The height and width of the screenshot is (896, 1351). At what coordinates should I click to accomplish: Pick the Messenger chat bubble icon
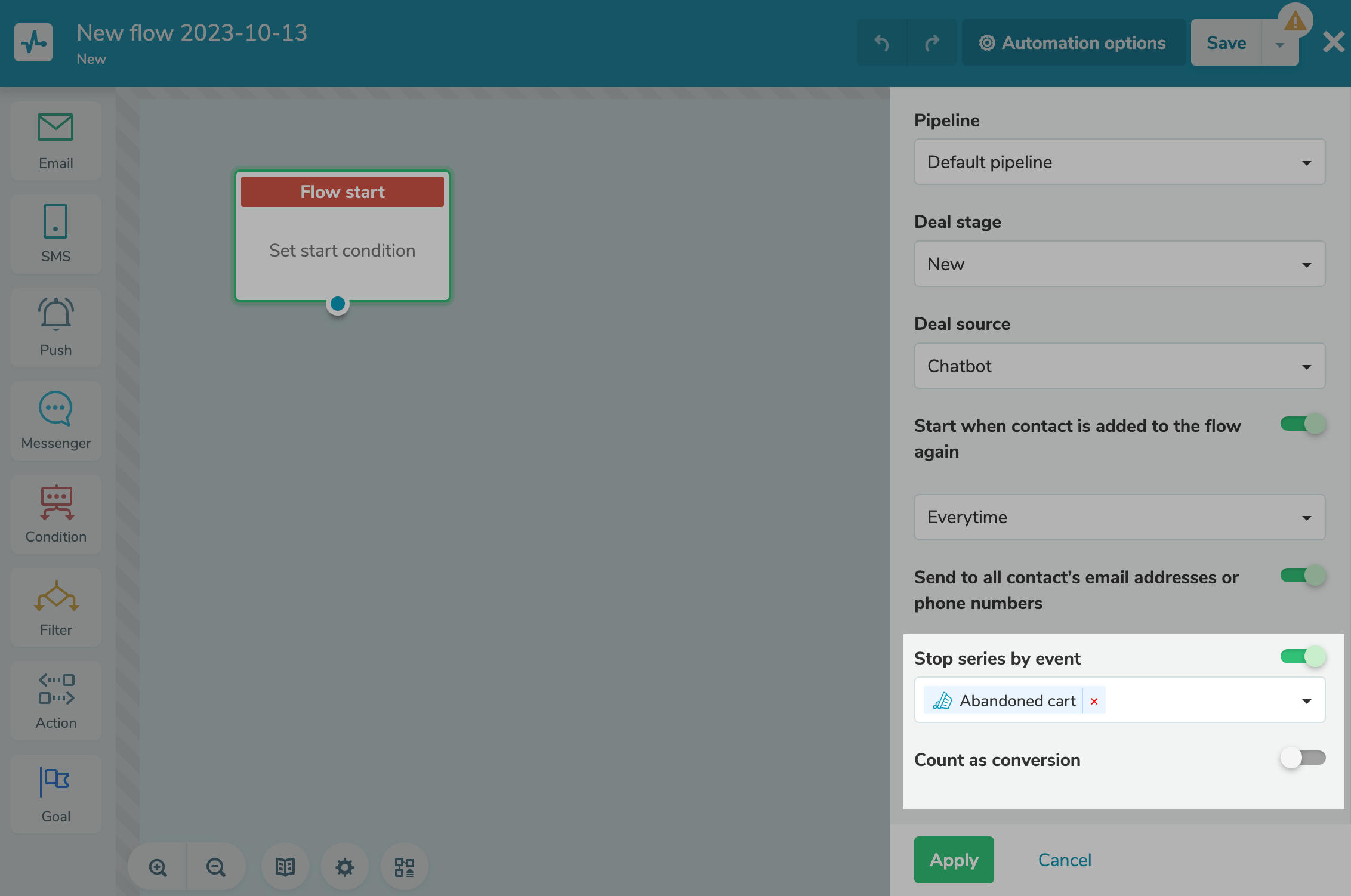pos(55,409)
